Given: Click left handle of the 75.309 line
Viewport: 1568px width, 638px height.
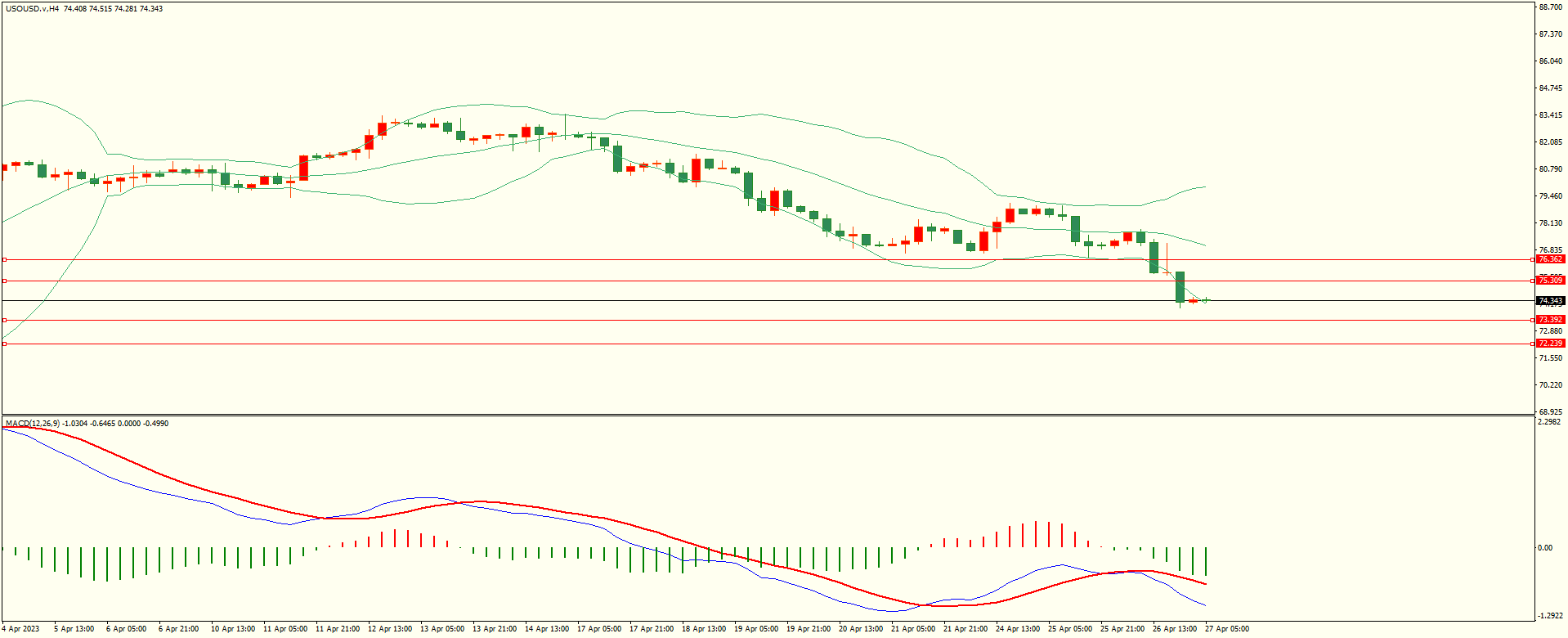Looking at the screenshot, I should coord(4,281).
